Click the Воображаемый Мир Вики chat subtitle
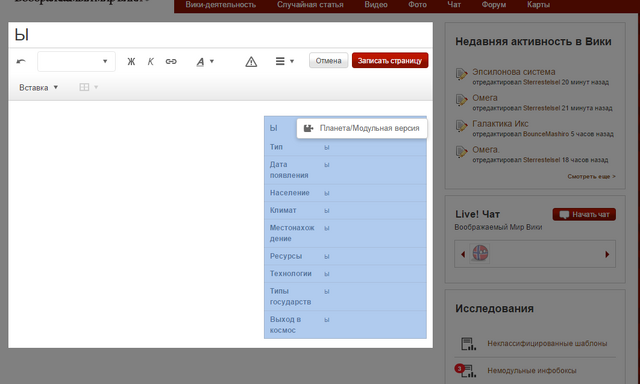Image resolution: width=640 pixels, height=384 pixels. tap(498, 227)
